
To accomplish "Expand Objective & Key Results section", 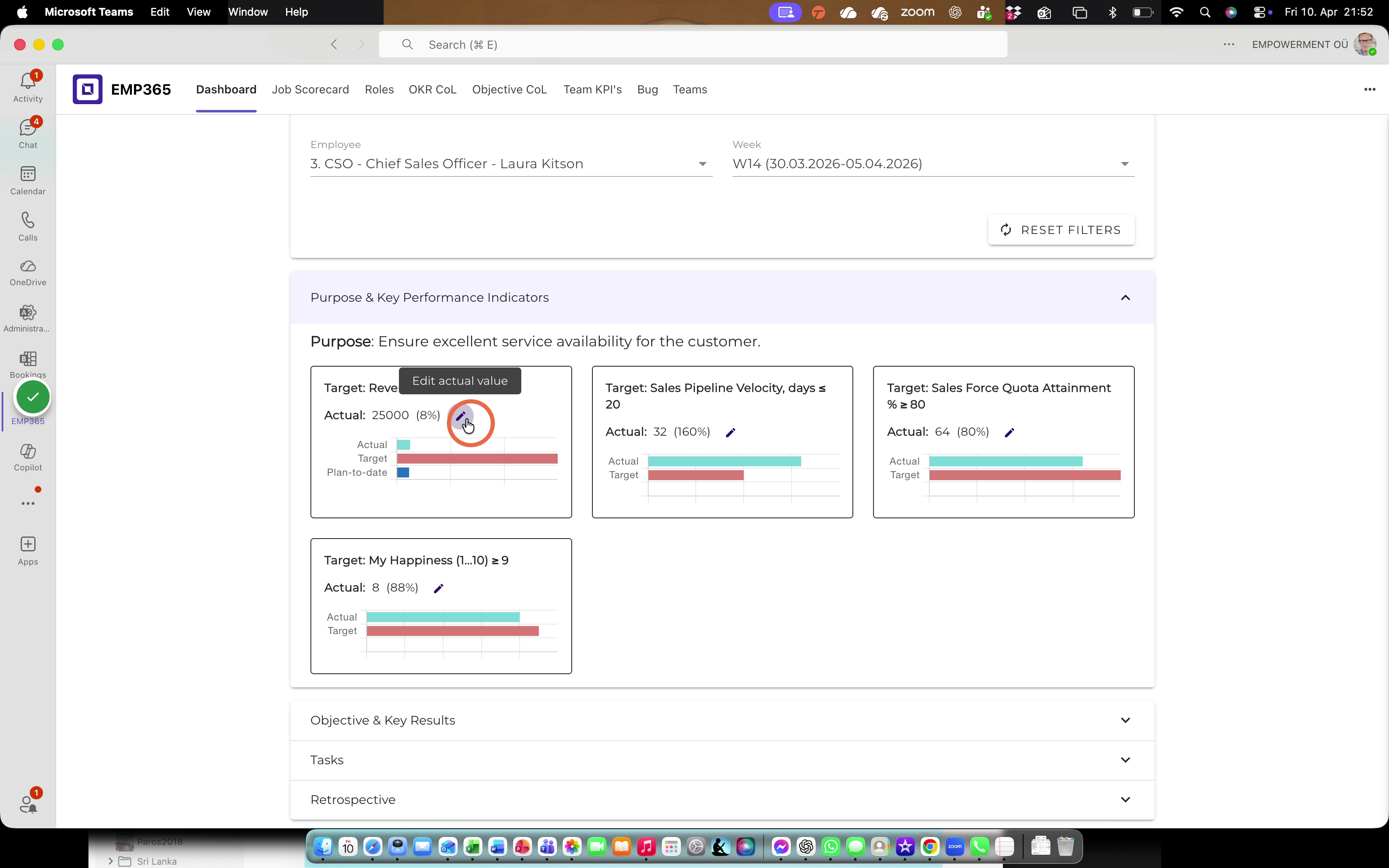I will 1125,720.
